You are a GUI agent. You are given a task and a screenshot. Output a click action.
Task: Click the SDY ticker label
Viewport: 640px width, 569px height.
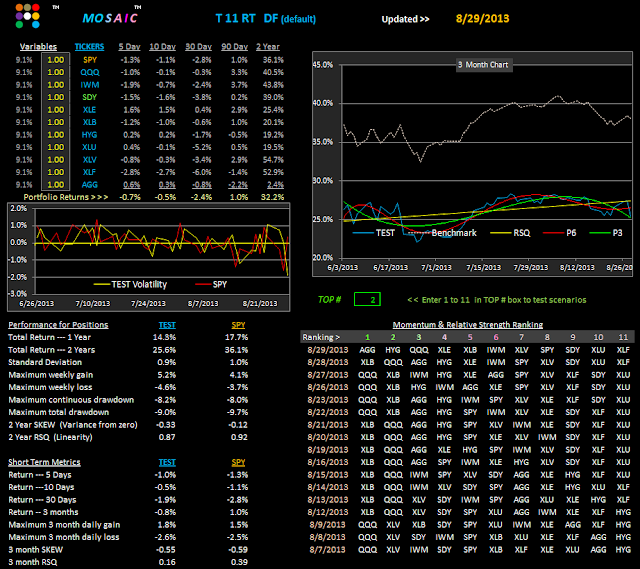point(90,97)
